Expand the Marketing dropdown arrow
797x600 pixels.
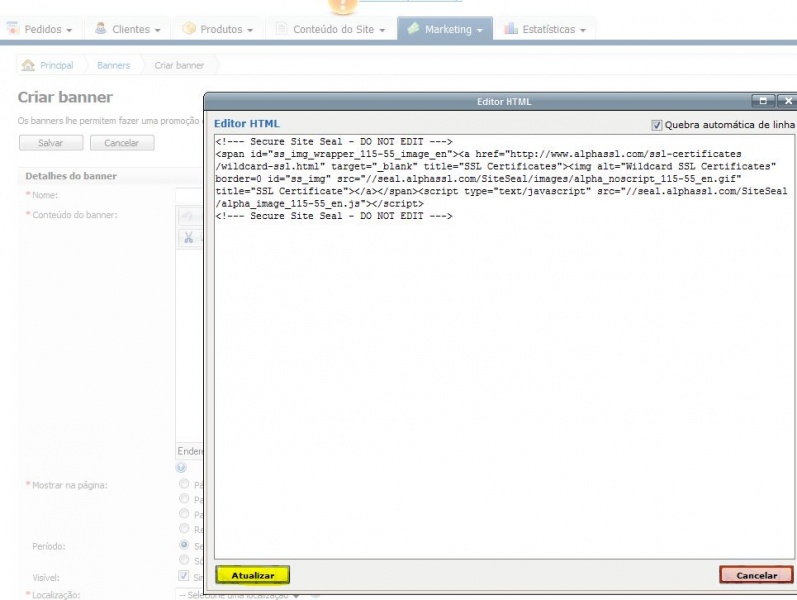tap(479, 31)
